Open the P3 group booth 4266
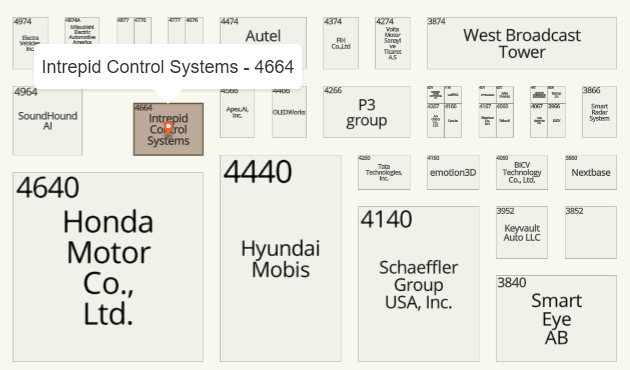 (x=367, y=112)
